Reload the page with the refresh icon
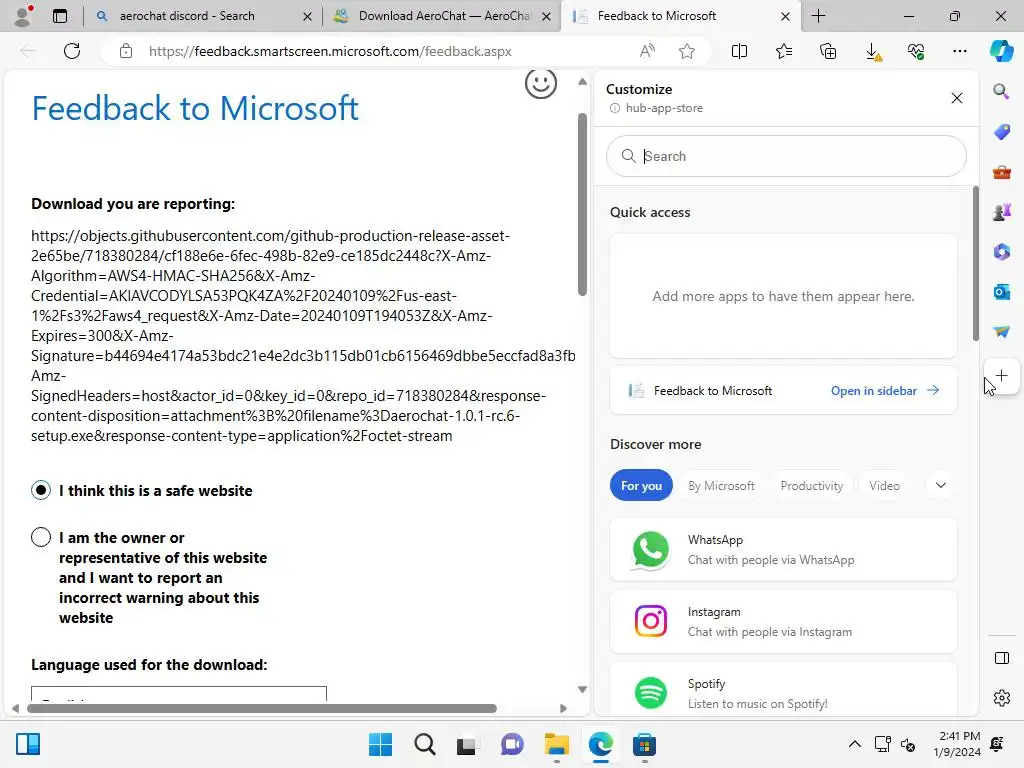 72,51
